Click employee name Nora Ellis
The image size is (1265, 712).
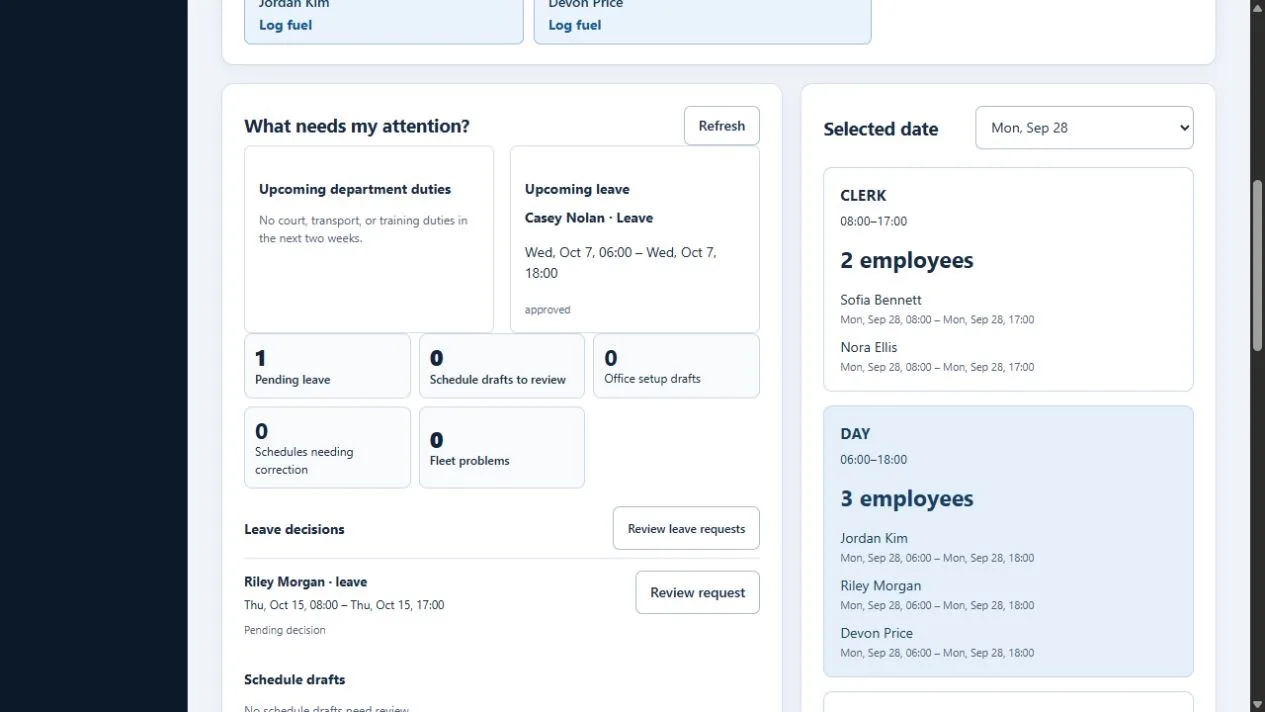[869, 347]
